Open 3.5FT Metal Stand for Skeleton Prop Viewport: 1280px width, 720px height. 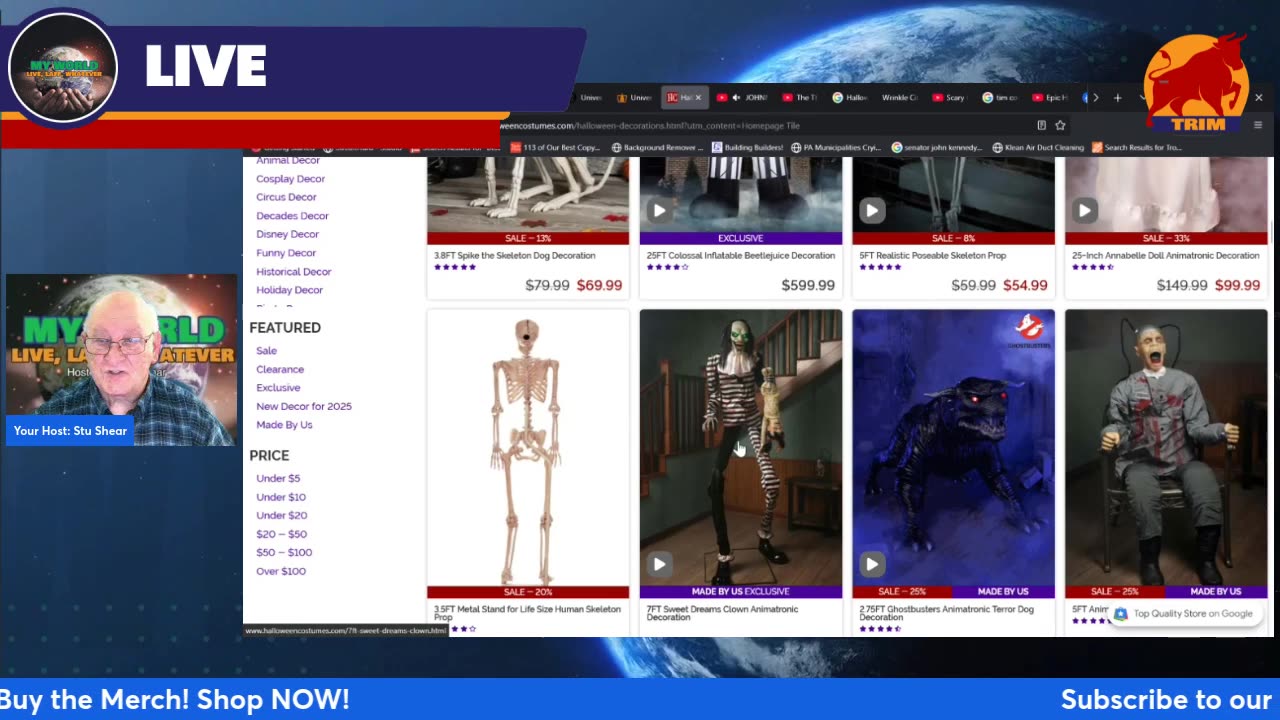527,613
